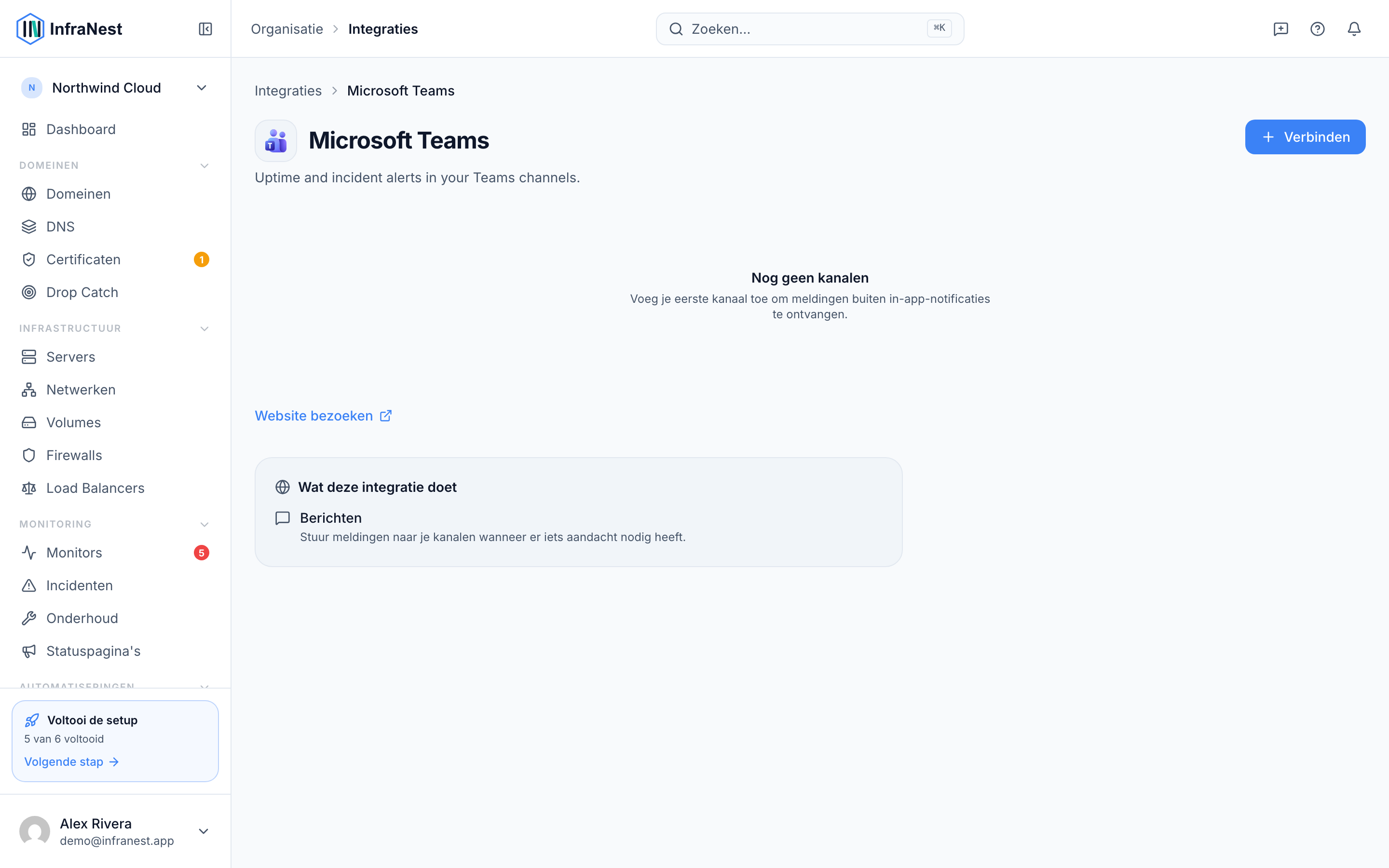Click the Volumes disk icon
The width and height of the screenshot is (1389, 868).
29,422
